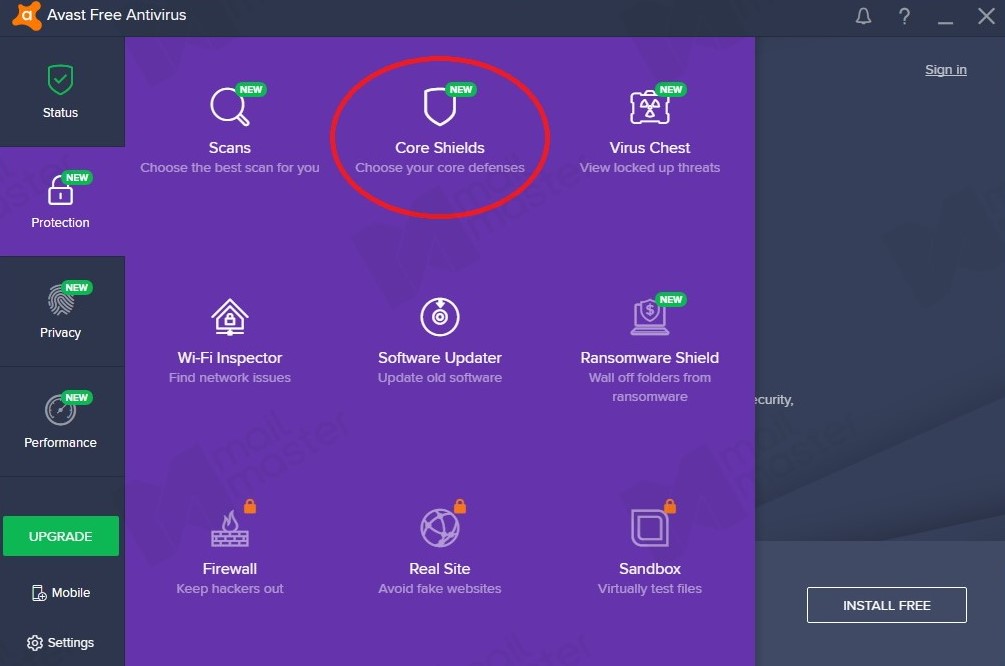
Task: Click the Virus Chest title
Action: [649, 147]
